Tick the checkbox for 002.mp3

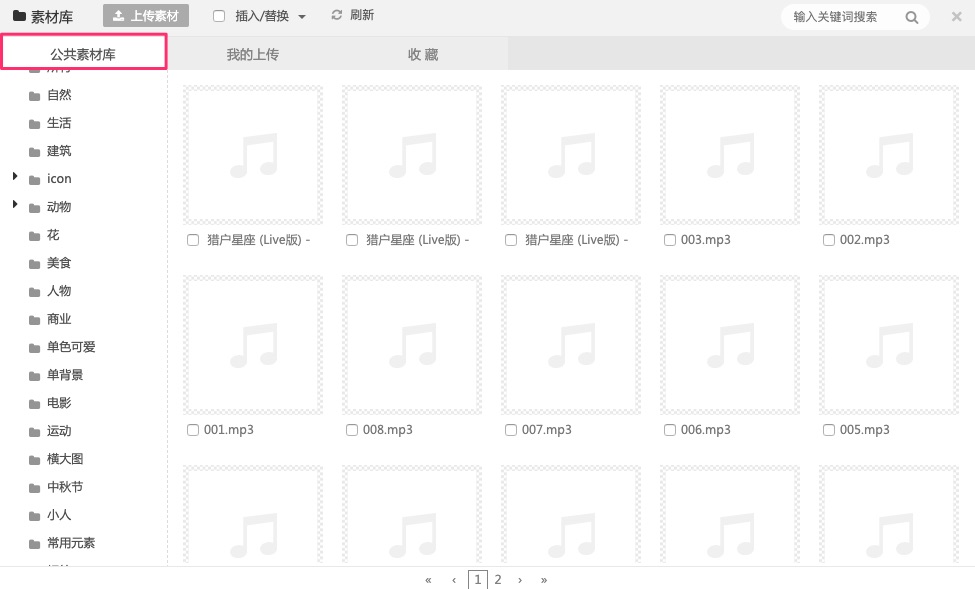tap(829, 240)
